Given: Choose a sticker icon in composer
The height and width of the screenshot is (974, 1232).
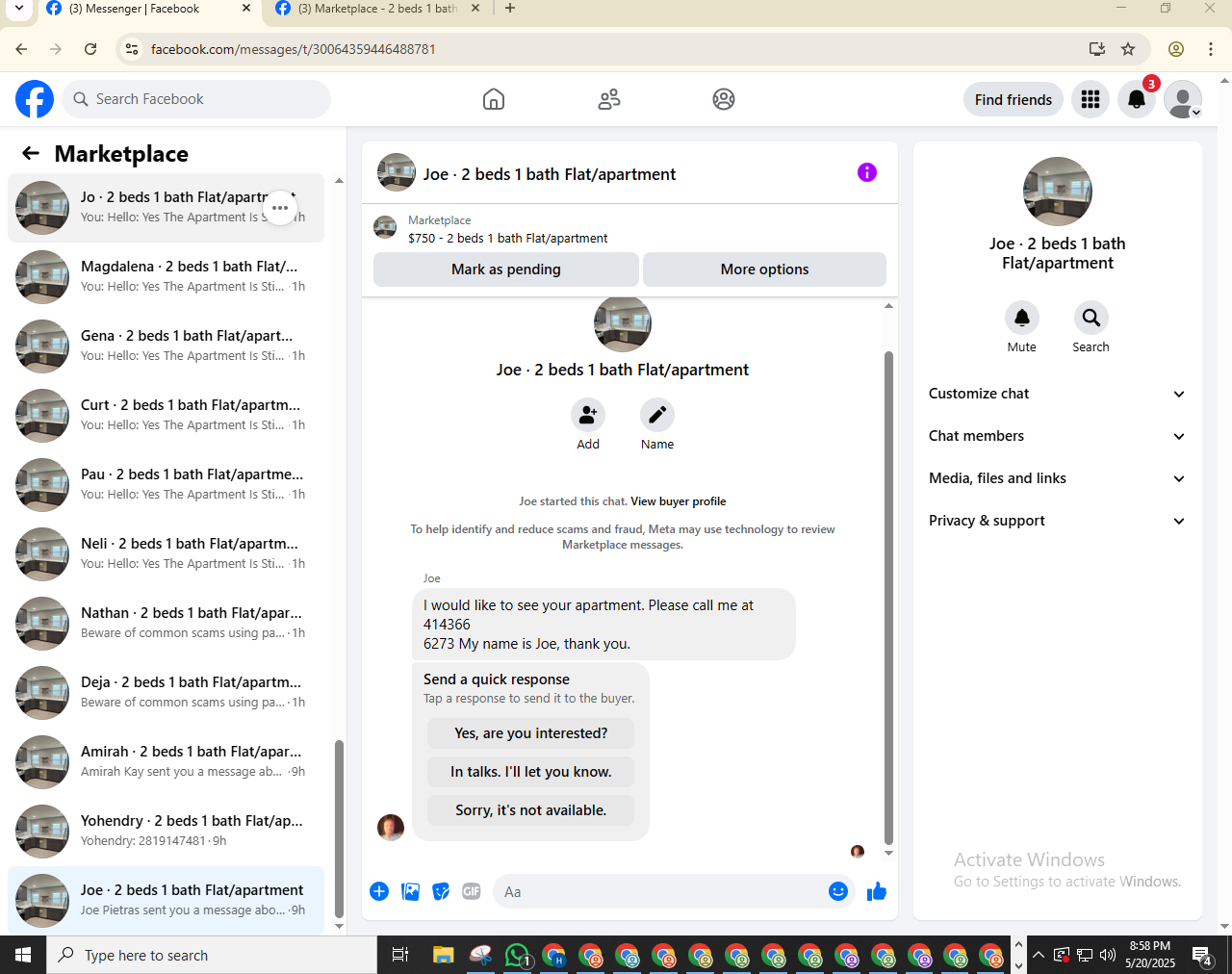Looking at the screenshot, I should 441,891.
